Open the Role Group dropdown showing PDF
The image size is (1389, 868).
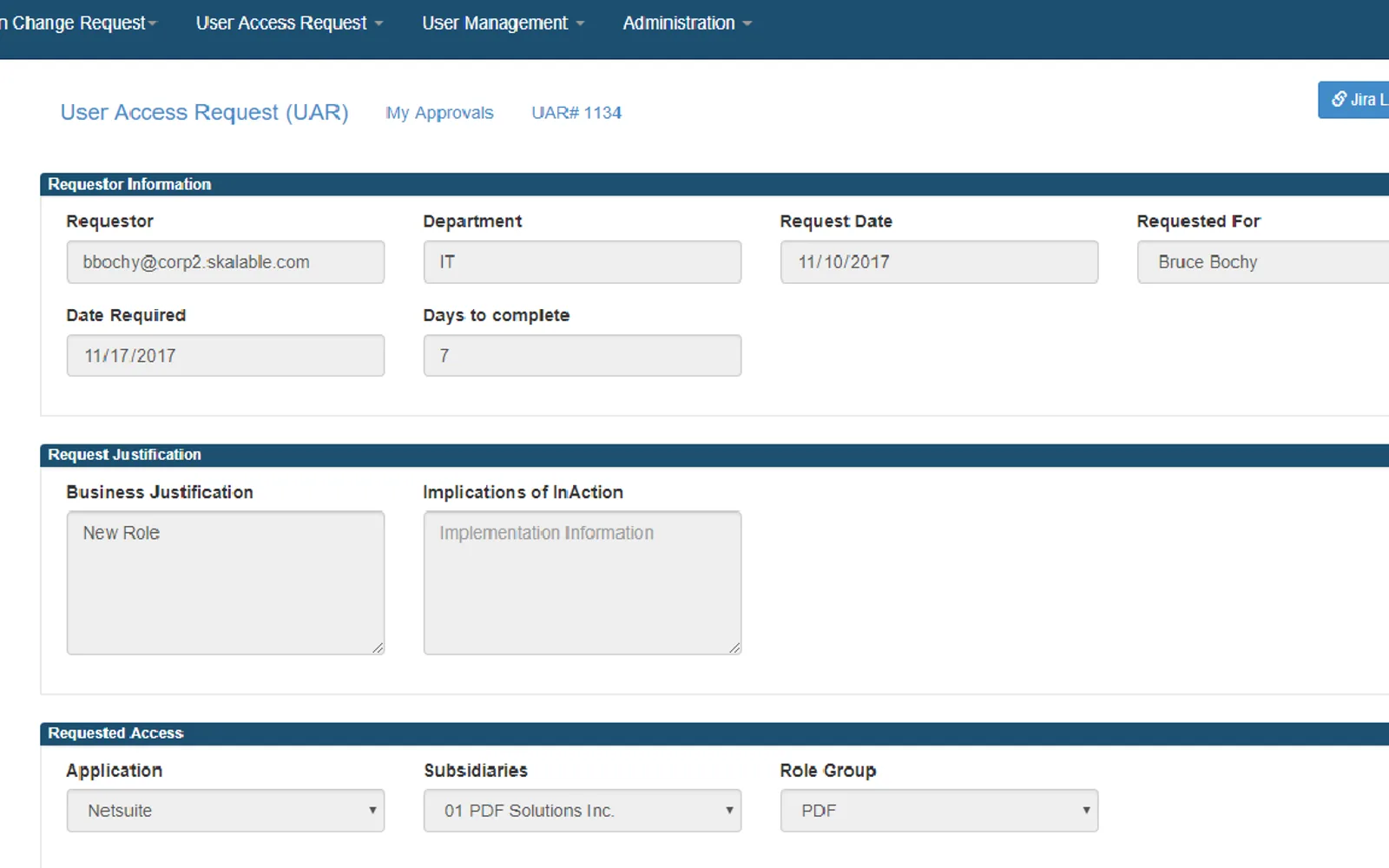[939, 811]
